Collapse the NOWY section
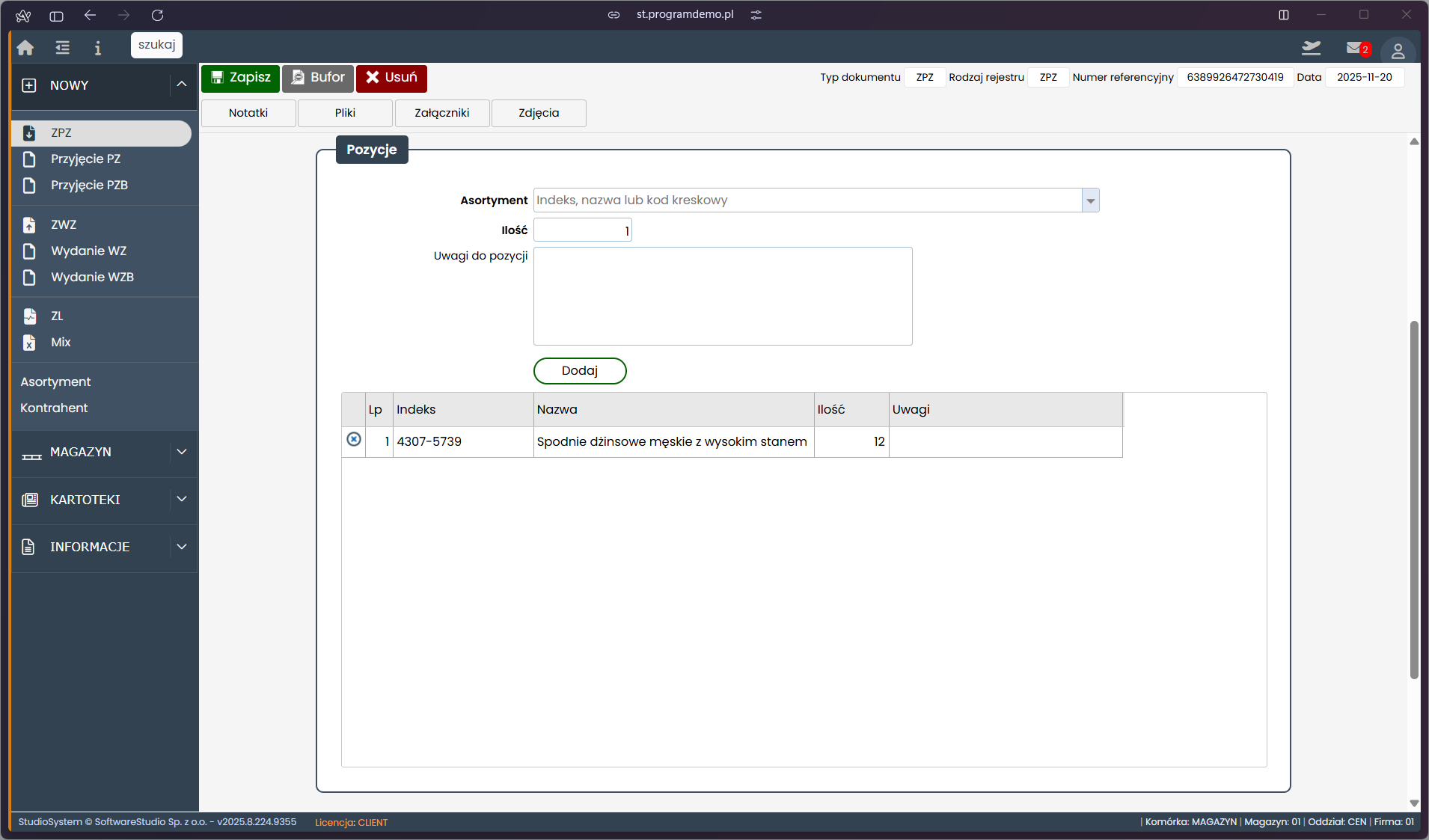1429x840 pixels. pos(181,85)
